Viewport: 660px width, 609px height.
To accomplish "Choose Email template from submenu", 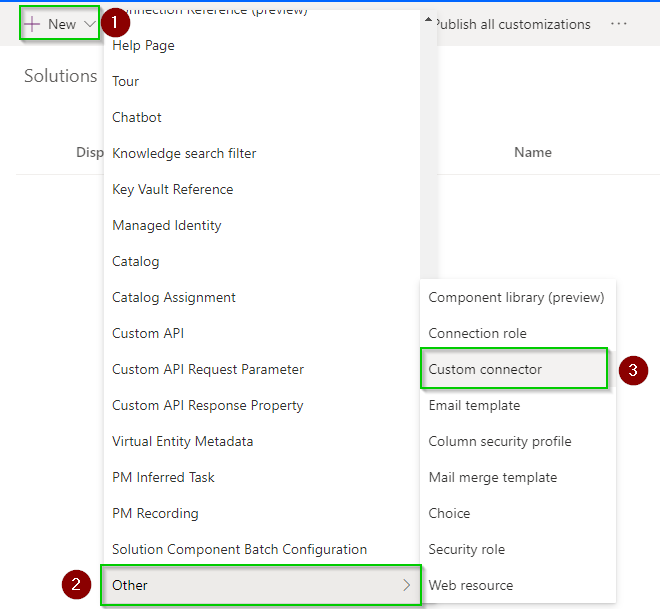I will 474,405.
